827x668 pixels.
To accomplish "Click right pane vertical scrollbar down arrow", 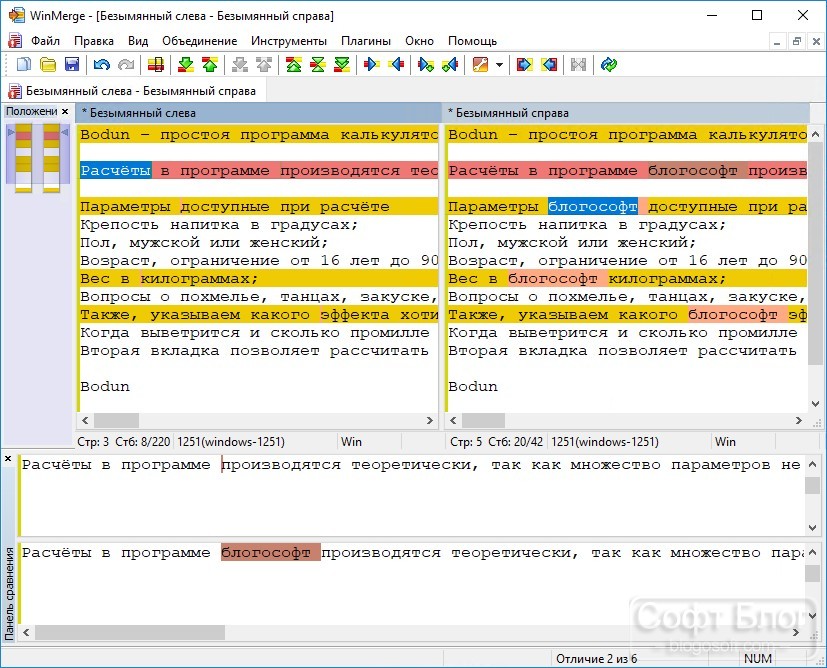I will (815, 404).
